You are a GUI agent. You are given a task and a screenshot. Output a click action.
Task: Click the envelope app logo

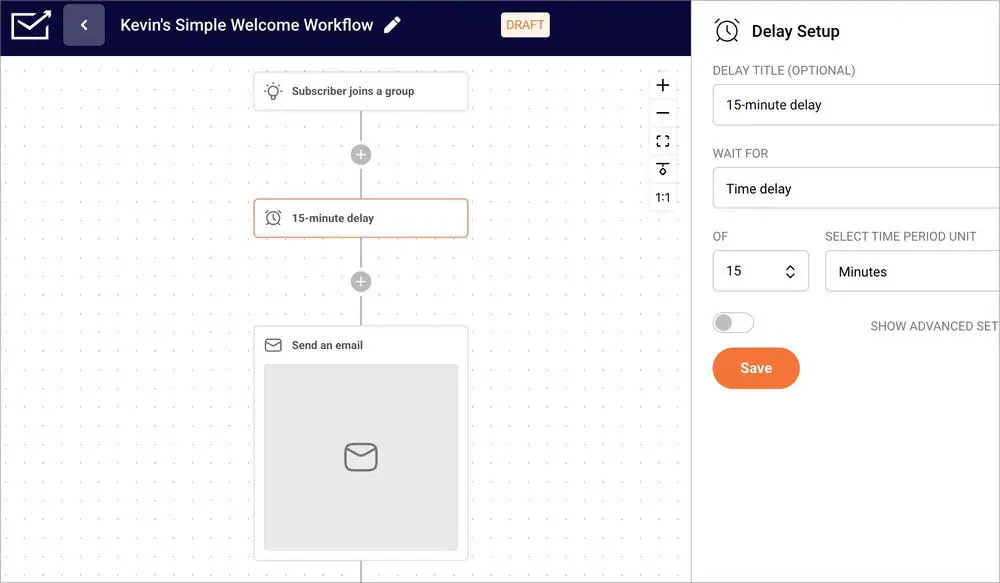31,25
